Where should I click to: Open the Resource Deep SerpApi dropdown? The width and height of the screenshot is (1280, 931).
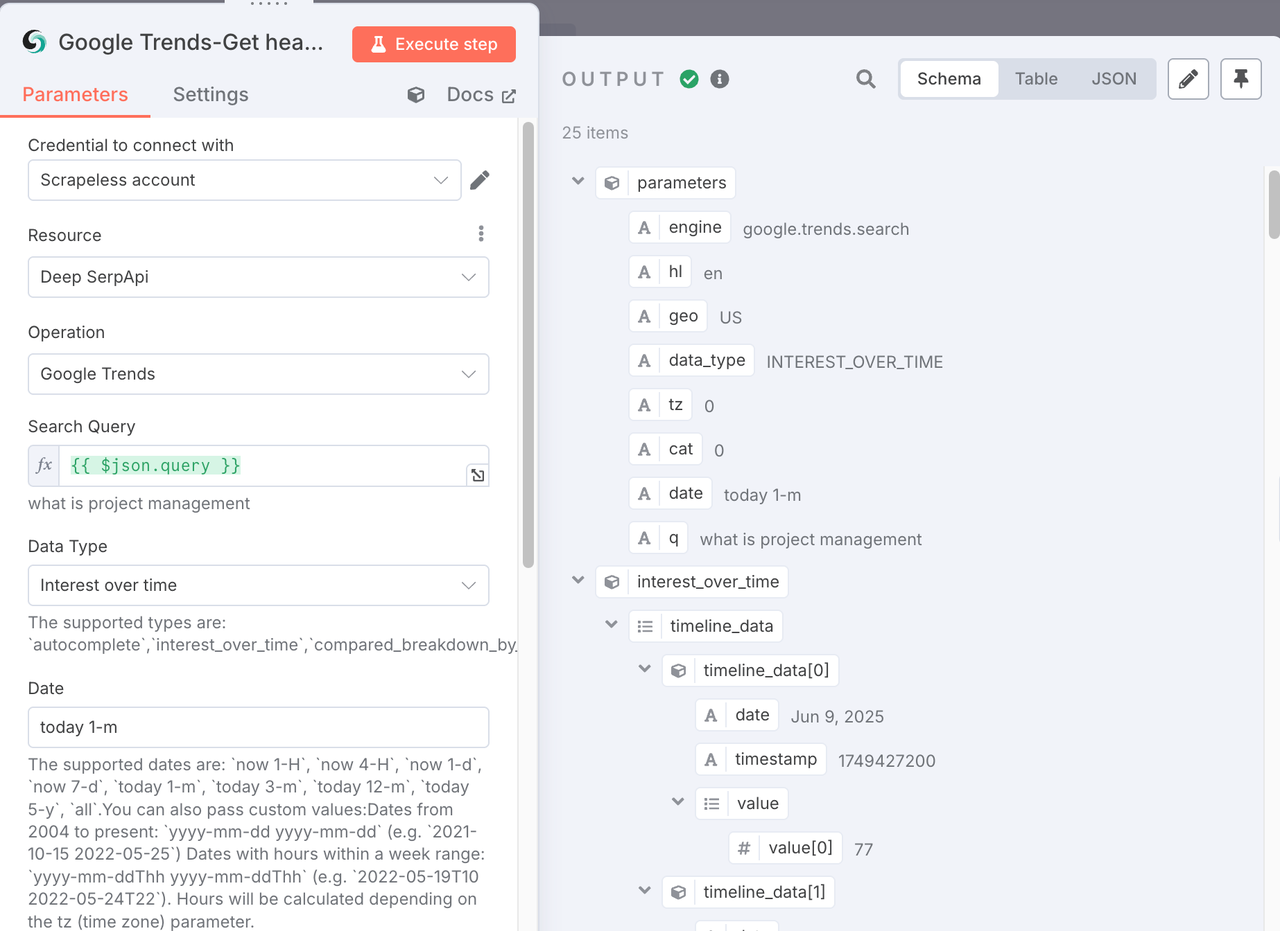click(258, 277)
